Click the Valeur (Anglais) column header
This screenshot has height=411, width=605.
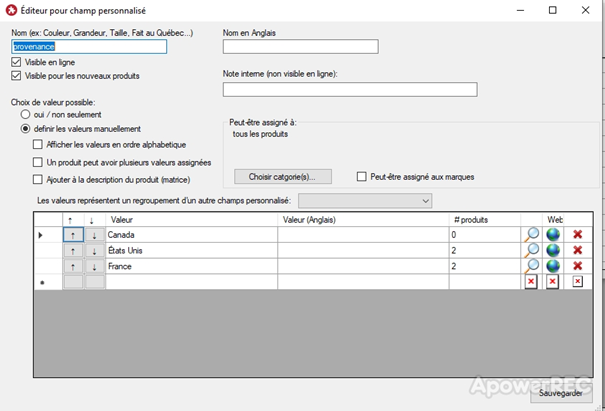click(363, 220)
